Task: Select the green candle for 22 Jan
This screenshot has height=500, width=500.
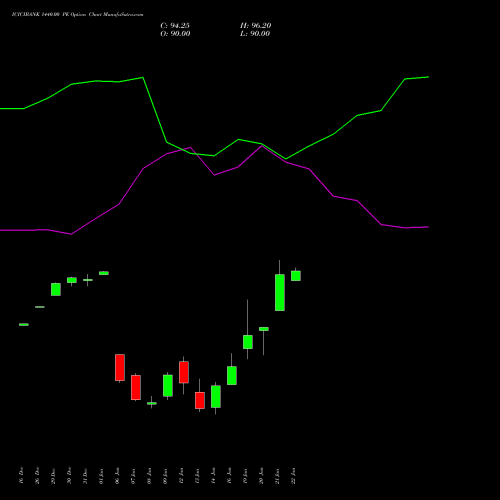Action: [x=296, y=276]
